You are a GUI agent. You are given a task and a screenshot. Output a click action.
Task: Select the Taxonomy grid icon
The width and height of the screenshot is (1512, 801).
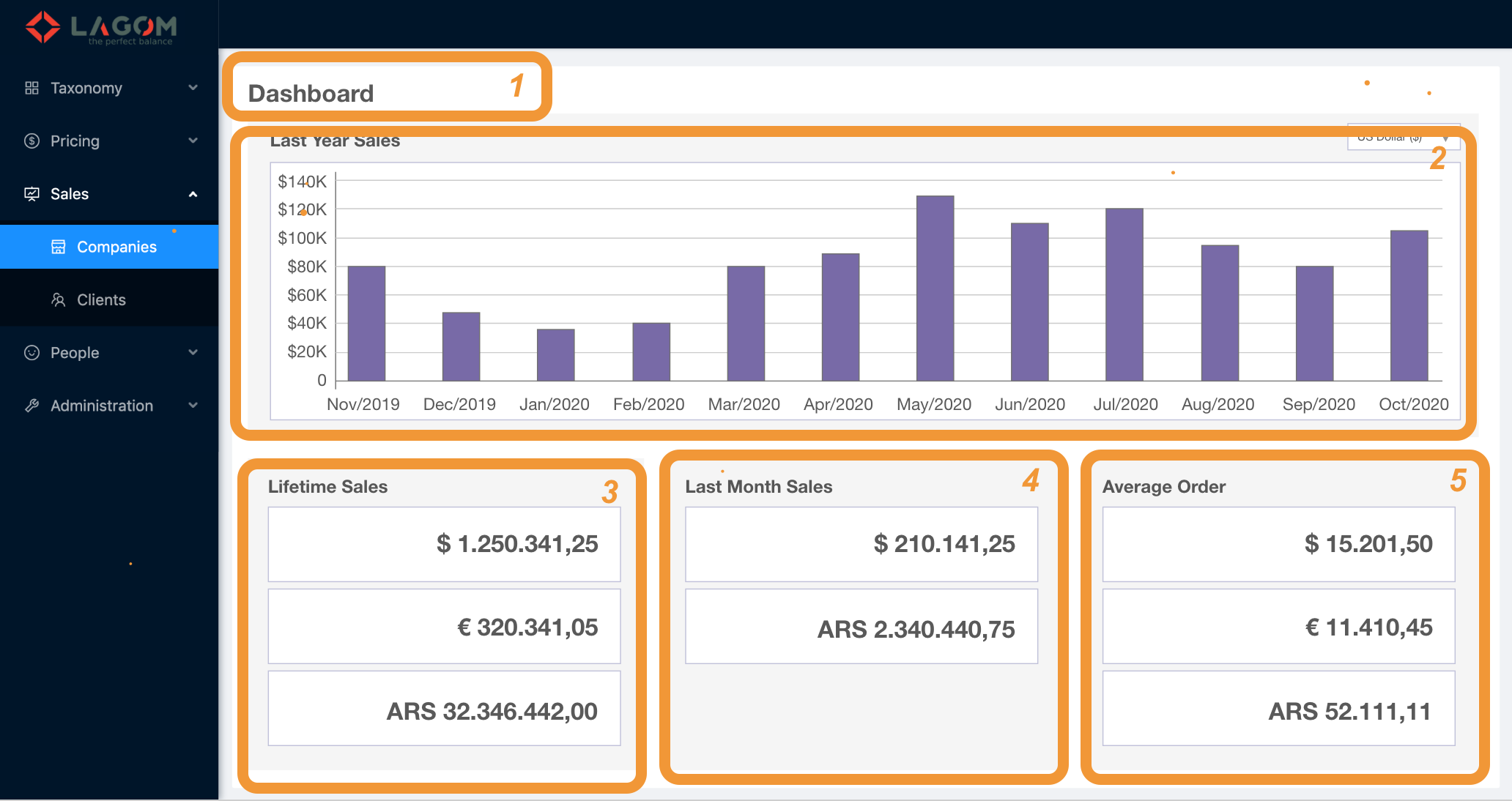tap(32, 88)
